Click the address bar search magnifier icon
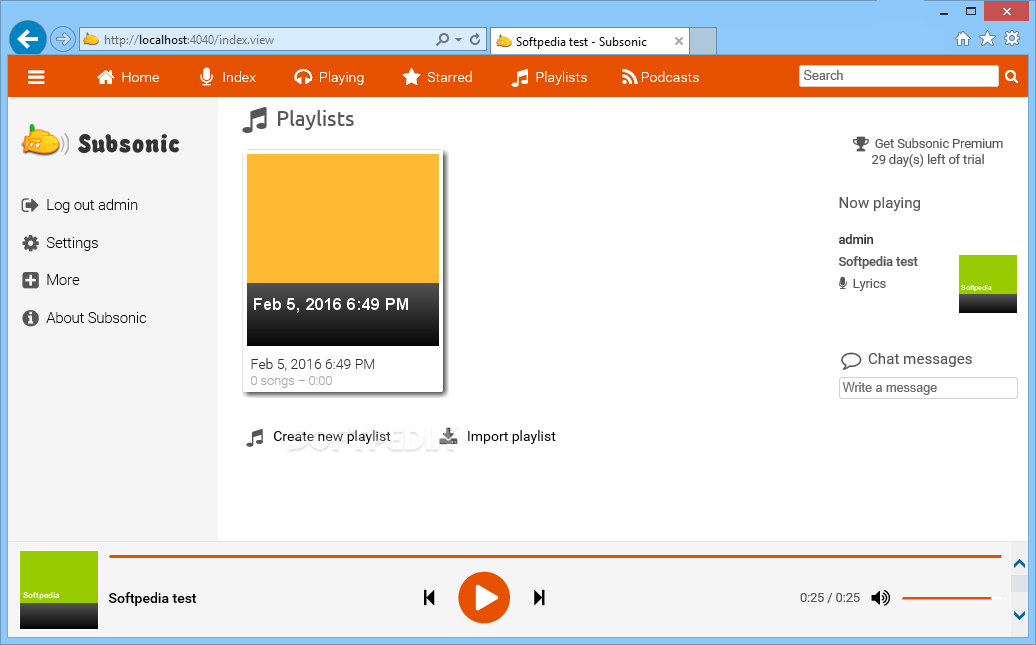Screen dimensions: 1036x645 (443, 40)
